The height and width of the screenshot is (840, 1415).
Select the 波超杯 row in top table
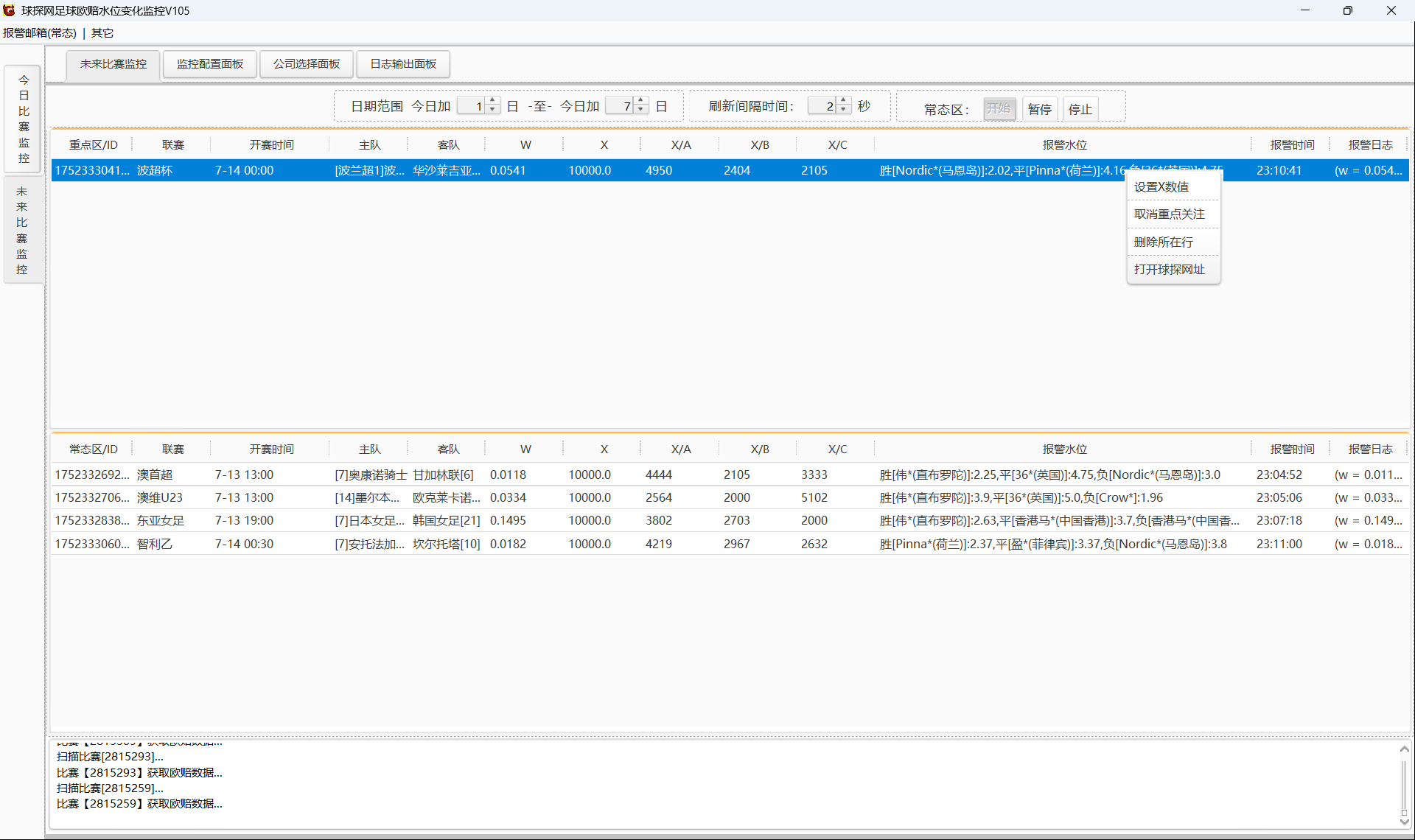point(730,170)
